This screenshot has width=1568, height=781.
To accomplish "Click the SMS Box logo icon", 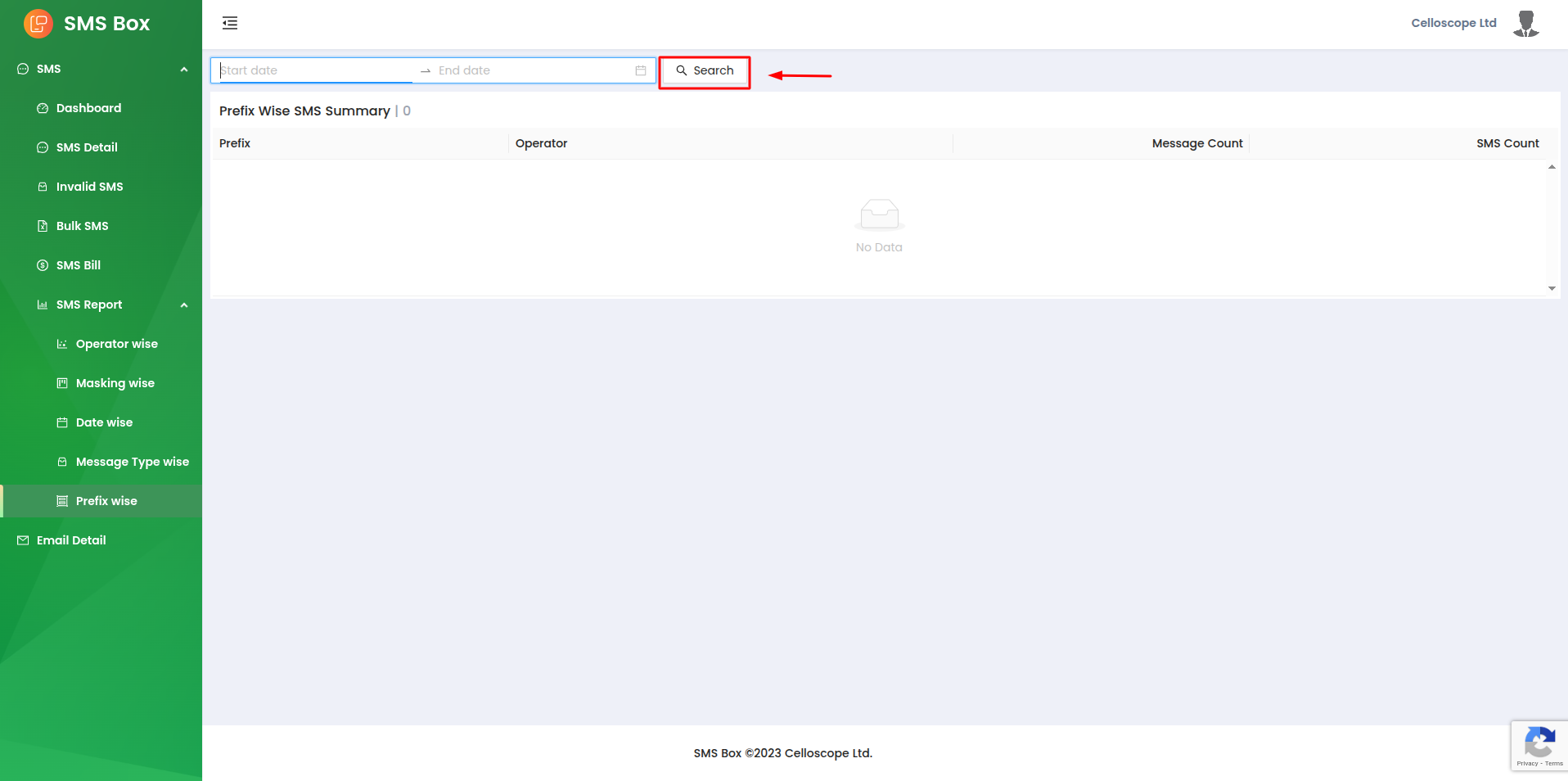I will (38, 24).
